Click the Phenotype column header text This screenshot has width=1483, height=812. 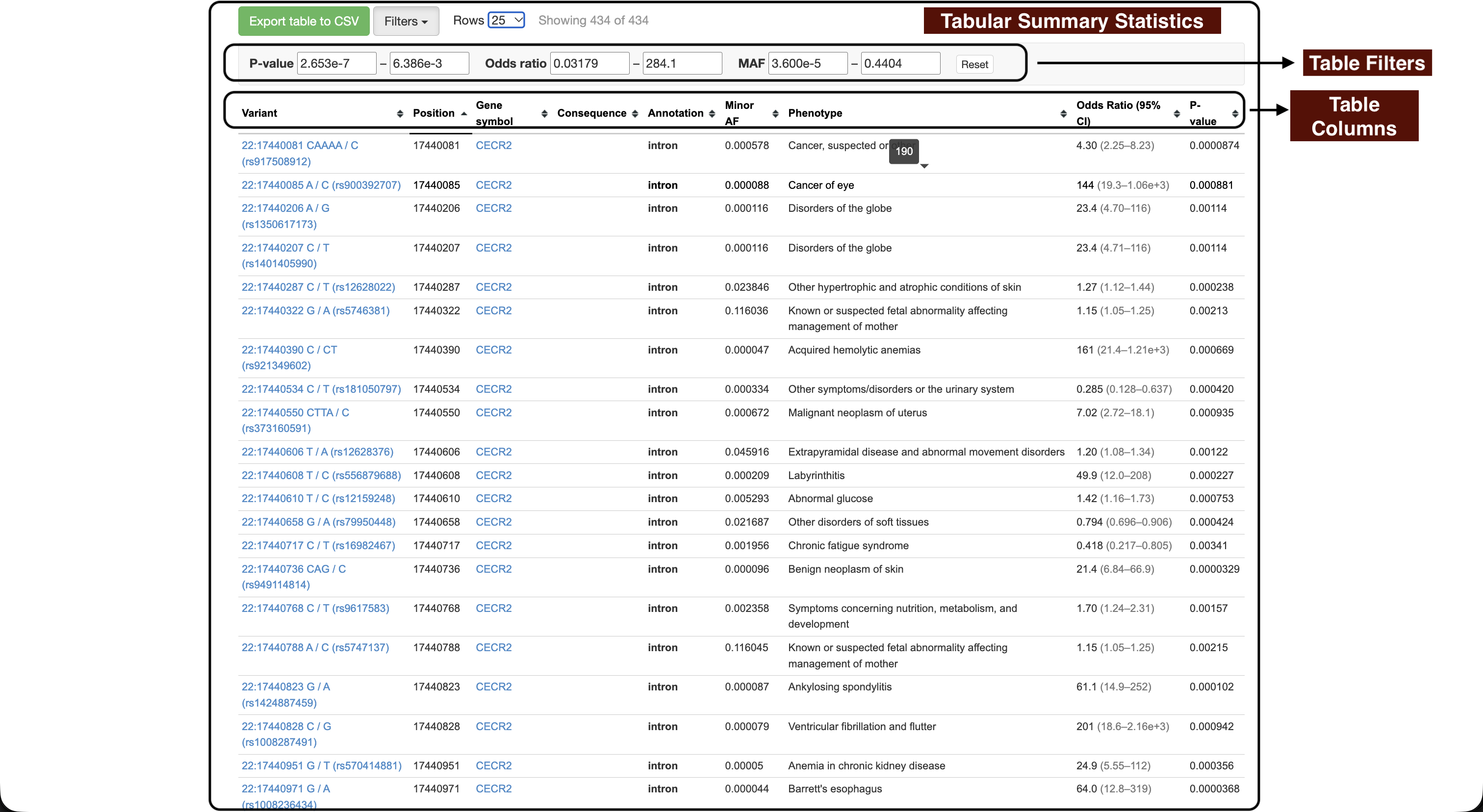(815, 113)
